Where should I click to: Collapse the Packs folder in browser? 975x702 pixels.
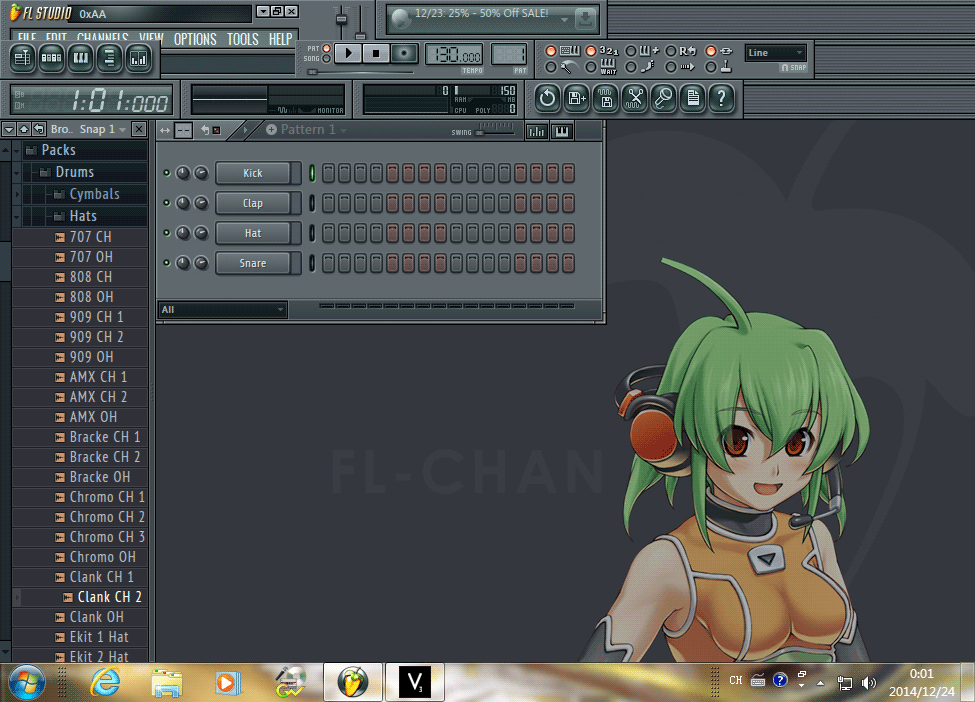click(17, 150)
